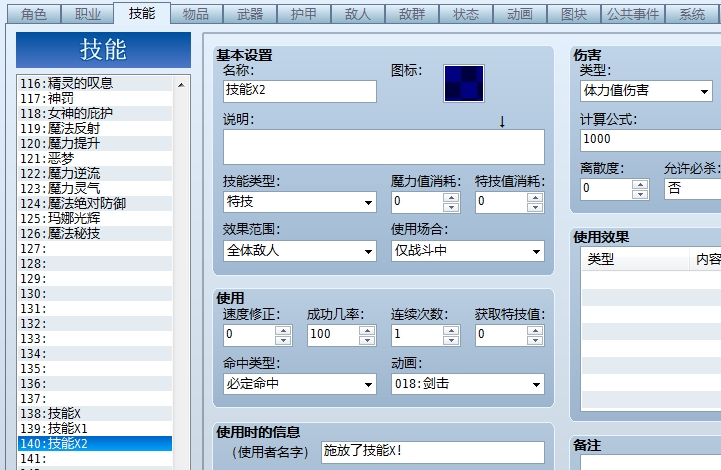Expand the 技能类型 dropdown

300,202
